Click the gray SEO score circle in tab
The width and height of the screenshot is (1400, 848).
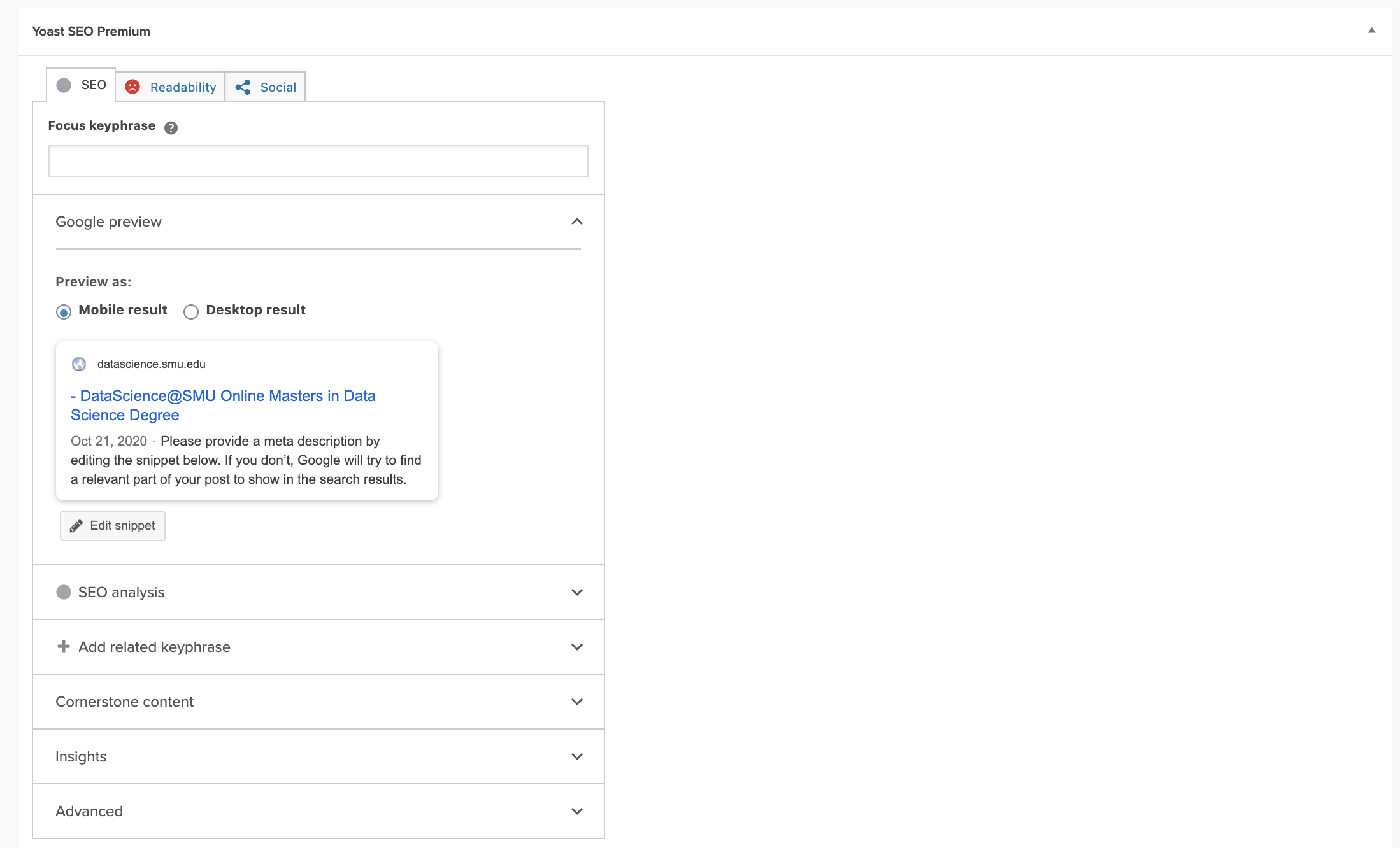(x=64, y=85)
